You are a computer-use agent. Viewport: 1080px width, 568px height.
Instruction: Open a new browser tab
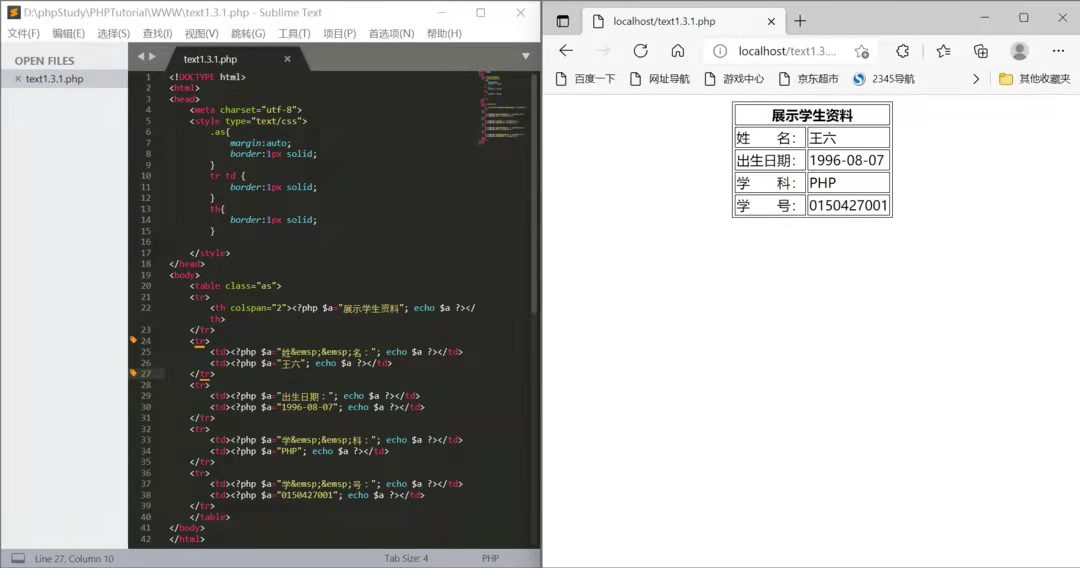point(800,21)
